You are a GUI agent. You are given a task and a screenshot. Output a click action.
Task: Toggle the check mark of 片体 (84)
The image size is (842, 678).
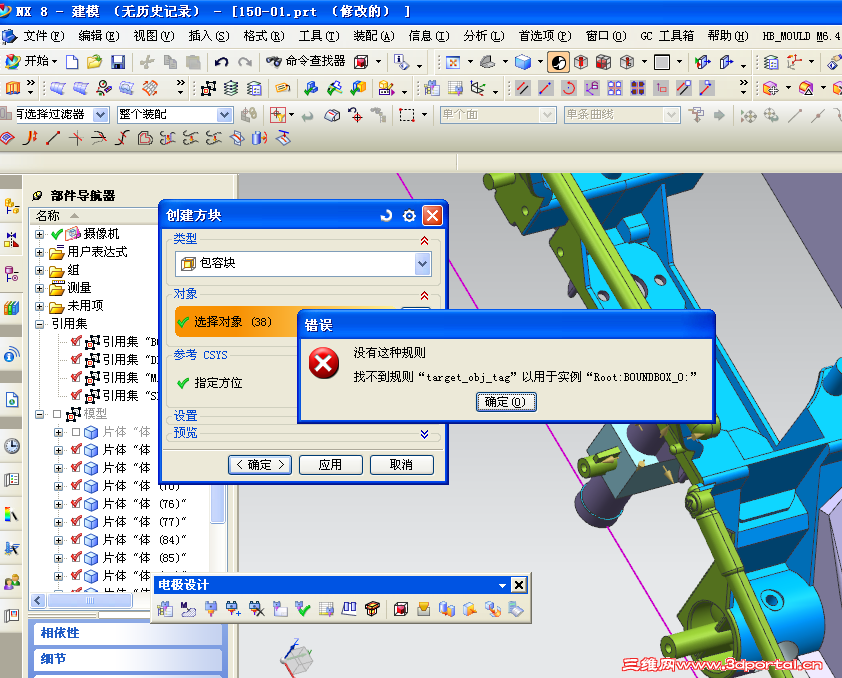76,540
